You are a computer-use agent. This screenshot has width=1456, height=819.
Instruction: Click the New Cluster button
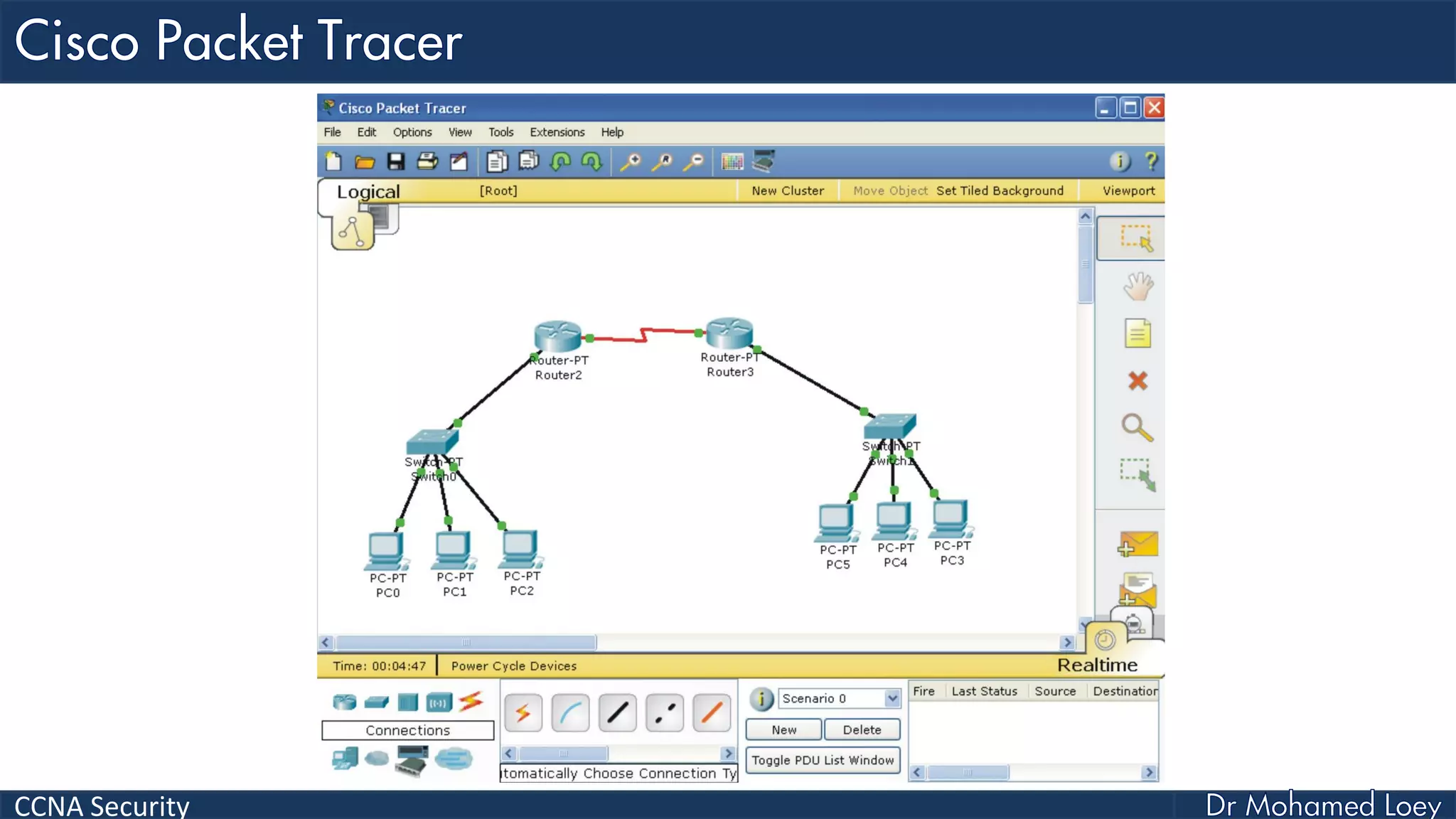tap(788, 191)
